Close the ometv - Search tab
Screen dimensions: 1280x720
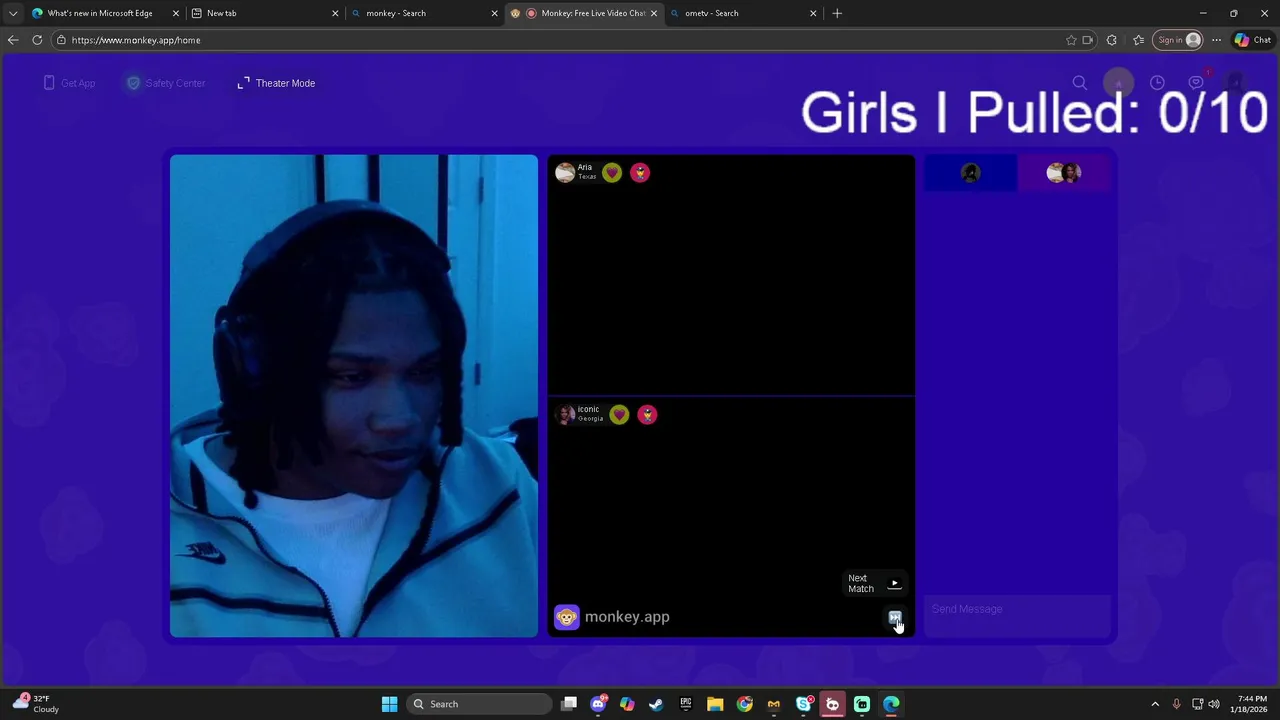coord(813,13)
